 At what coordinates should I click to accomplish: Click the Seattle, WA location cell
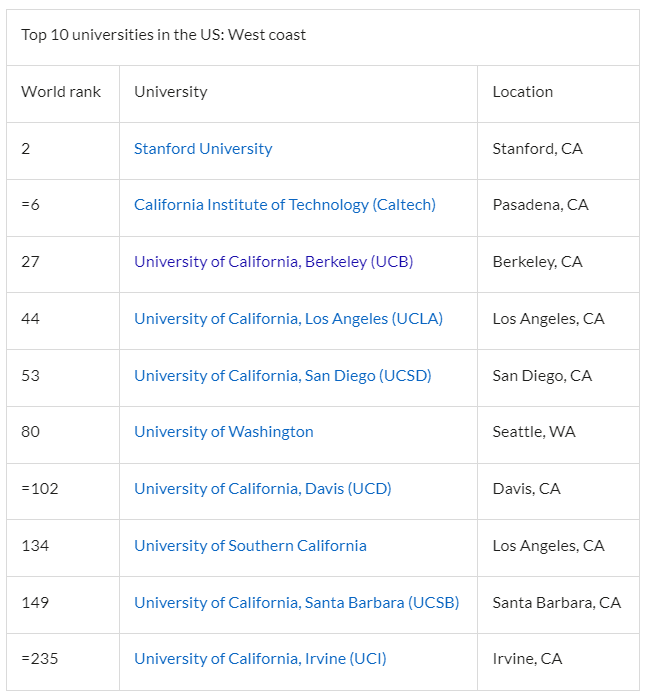pyautogui.click(x=558, y=435)
